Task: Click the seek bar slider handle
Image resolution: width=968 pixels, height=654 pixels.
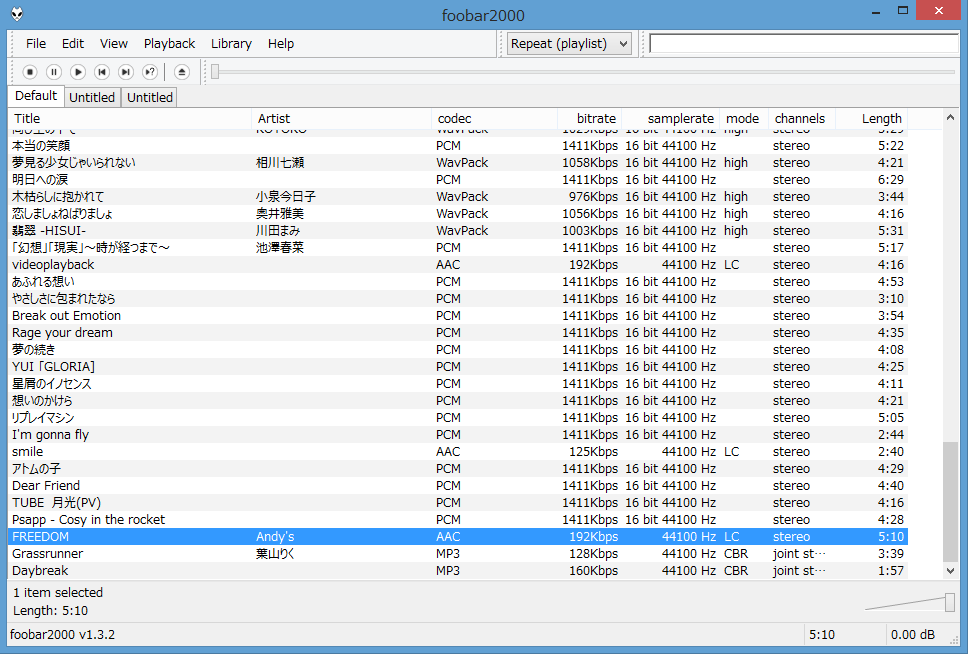Action: tap(215, 72)
